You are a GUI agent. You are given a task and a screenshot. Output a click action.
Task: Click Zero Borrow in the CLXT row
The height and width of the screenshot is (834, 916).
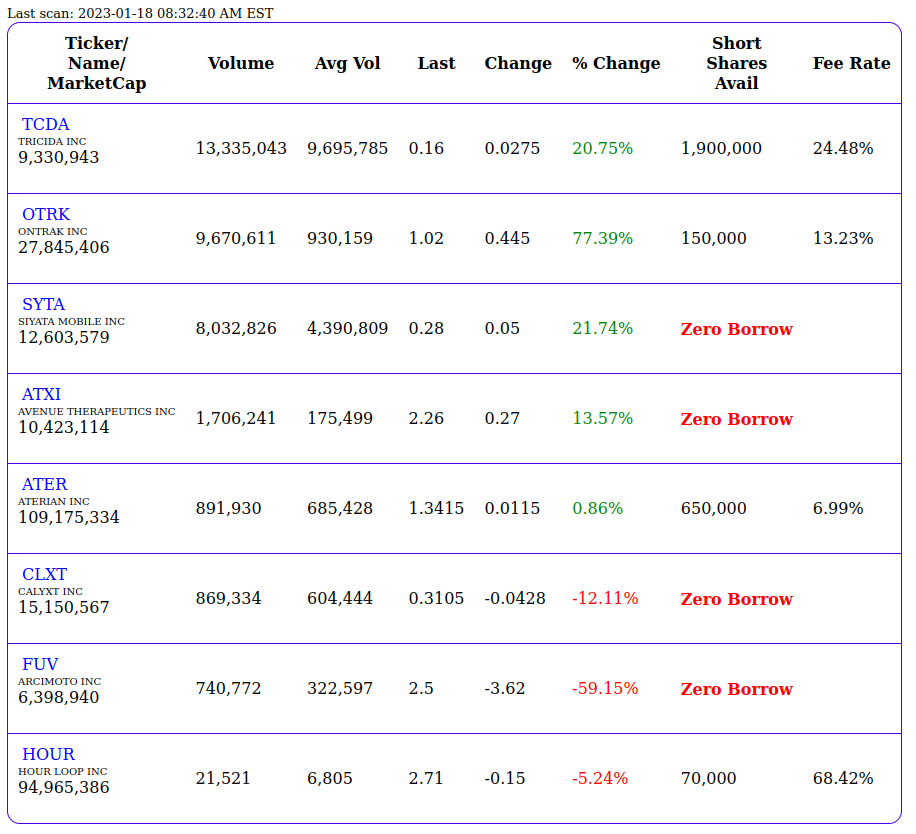tap(737, 599)
